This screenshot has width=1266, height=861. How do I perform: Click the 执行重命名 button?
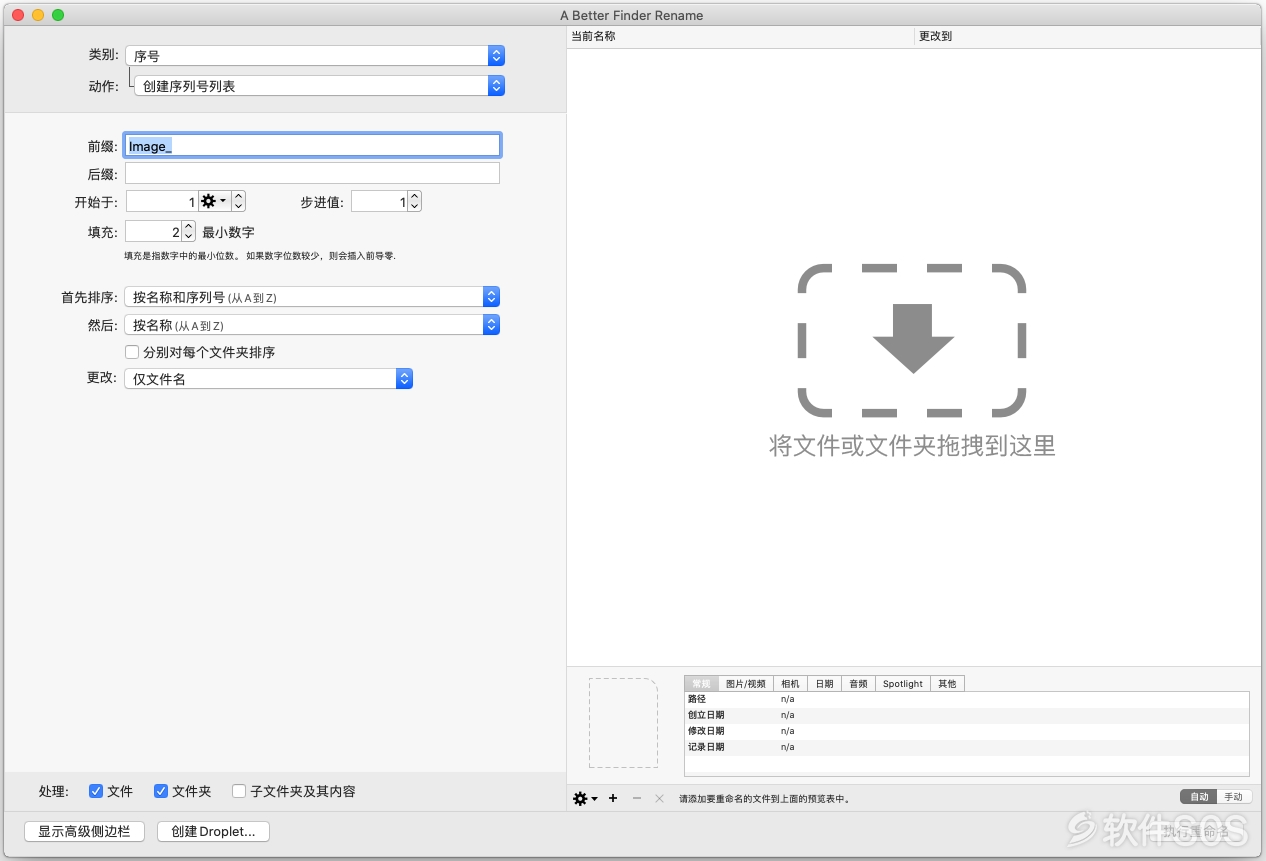[x=1196, y=831]
